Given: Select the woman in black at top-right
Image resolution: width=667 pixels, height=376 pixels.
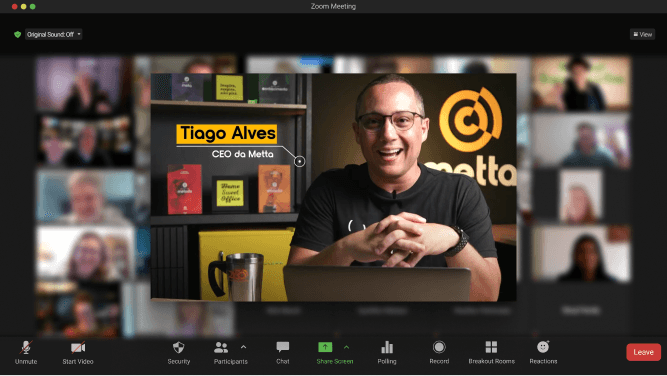Looking at the screenshot, I should click(581, 84).
